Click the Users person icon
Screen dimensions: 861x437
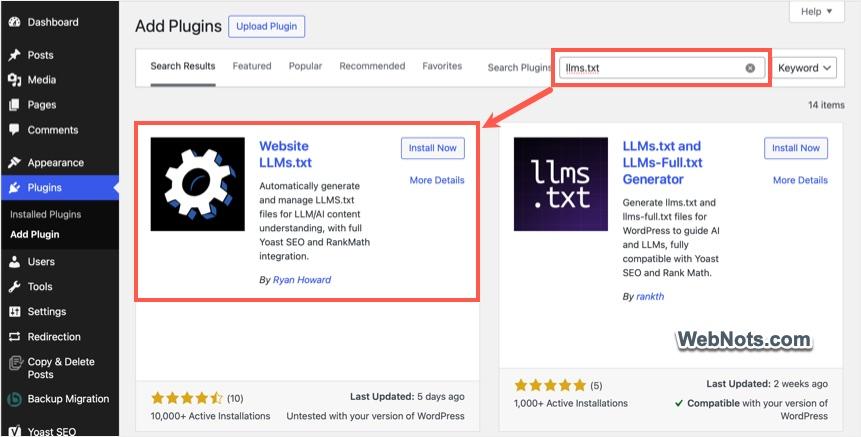(15, 262)
